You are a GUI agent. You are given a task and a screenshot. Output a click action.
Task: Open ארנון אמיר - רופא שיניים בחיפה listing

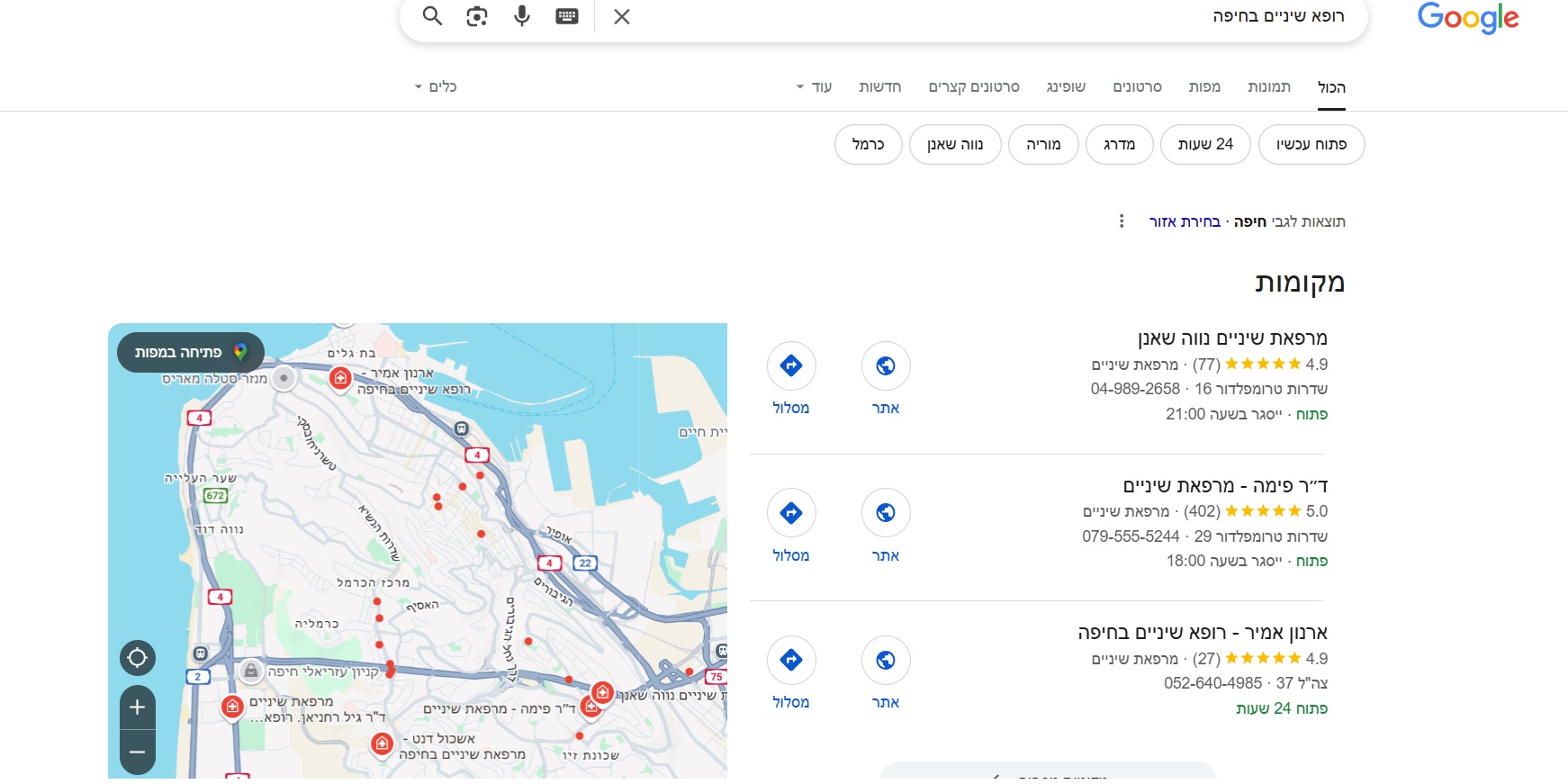tap(1203, 633)
